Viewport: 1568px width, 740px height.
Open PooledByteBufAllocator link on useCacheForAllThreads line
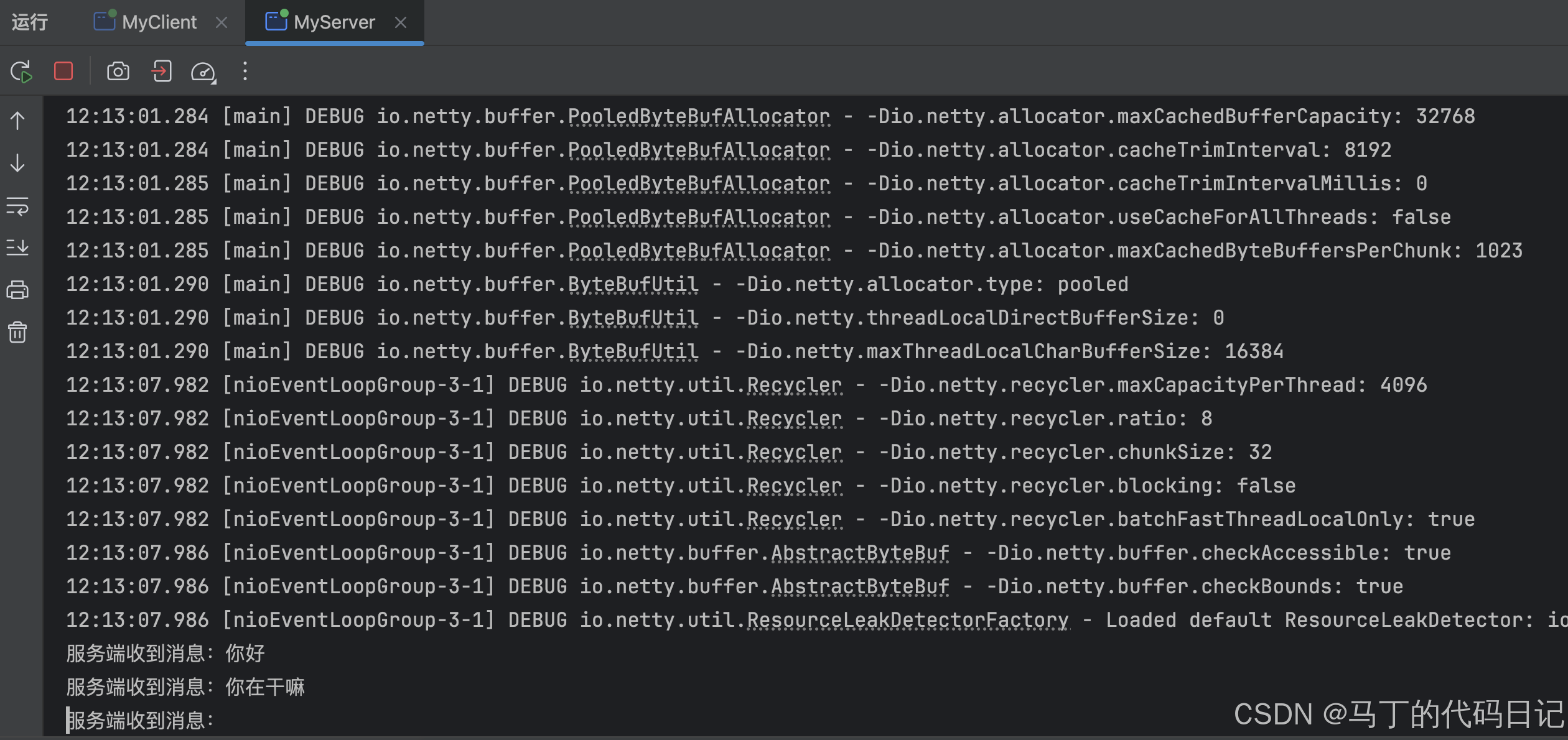point(699,217)
